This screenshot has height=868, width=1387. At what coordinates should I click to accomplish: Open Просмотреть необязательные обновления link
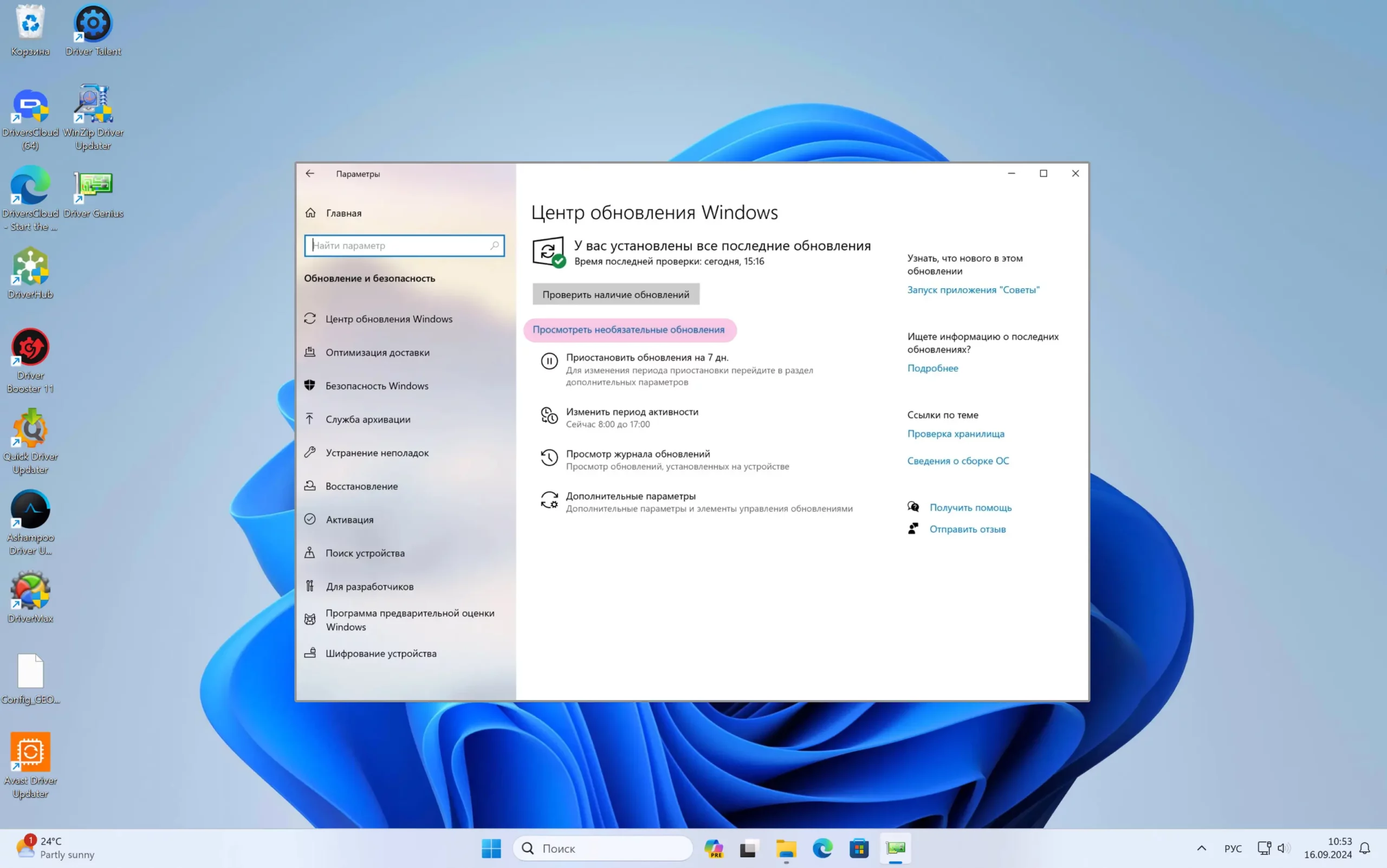(x=628, y=329)
